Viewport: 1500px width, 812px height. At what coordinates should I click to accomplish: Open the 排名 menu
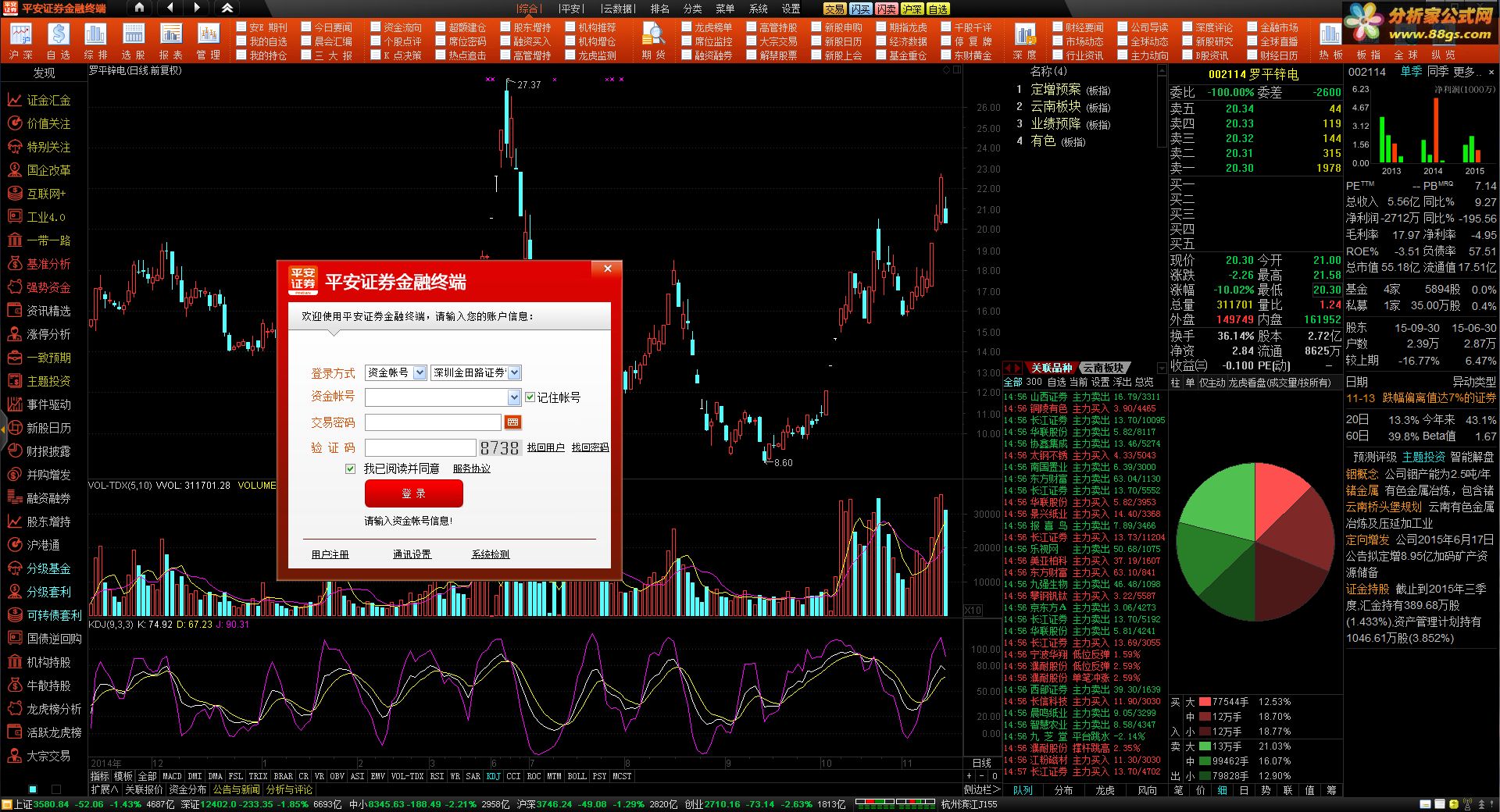pyautogui.click(x=660, y=9)
